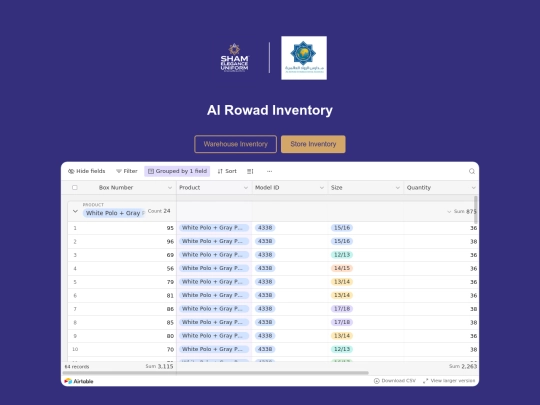Toggle the select-all checkbox in header
The image size is (540, 405).
click(75, 188)
